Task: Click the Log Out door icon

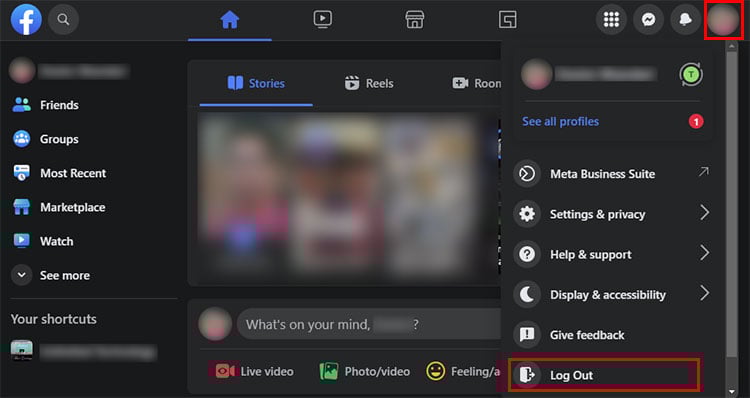Action: point(527,375)
